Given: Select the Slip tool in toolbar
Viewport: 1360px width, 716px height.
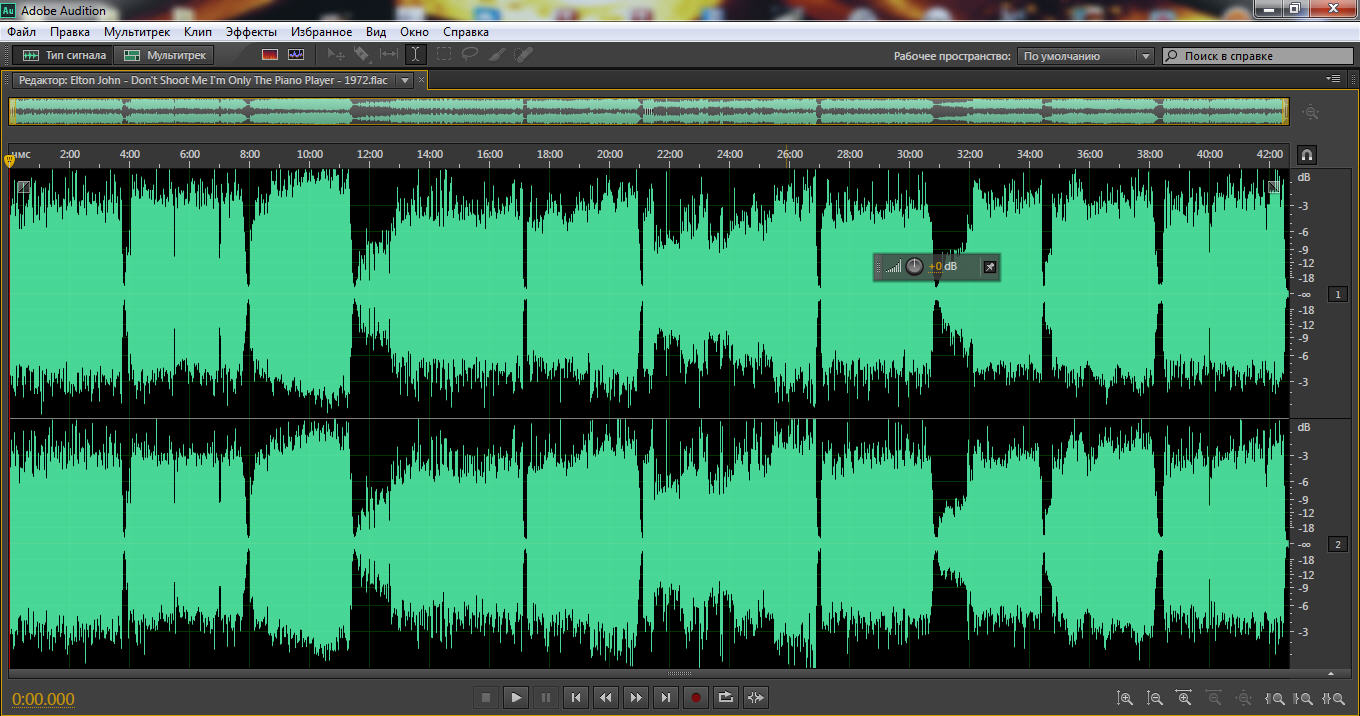Looking at the screenshot, I should [389, 55].
